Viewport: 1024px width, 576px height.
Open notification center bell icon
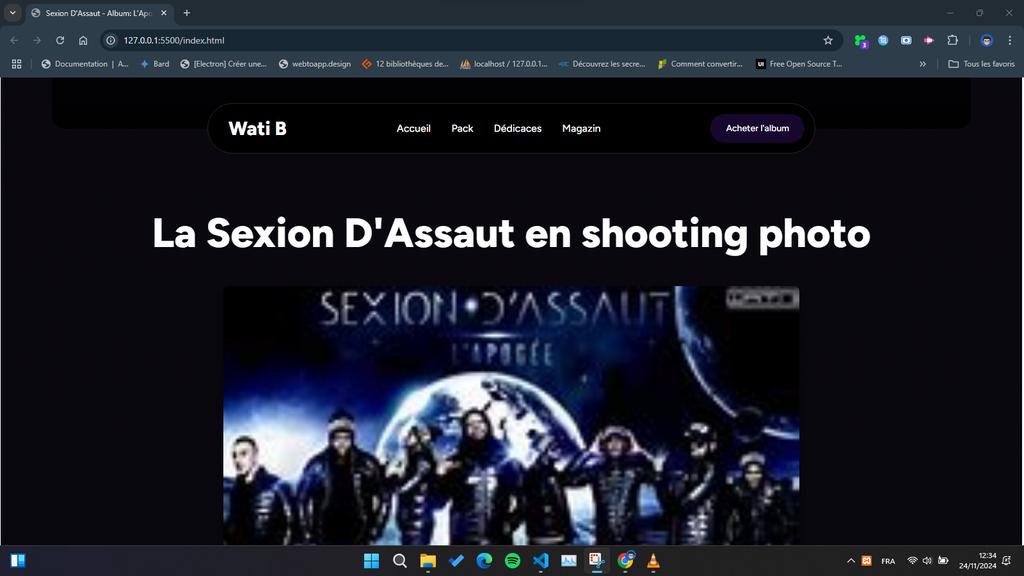pyautogui.click(x=1007, y=561)
